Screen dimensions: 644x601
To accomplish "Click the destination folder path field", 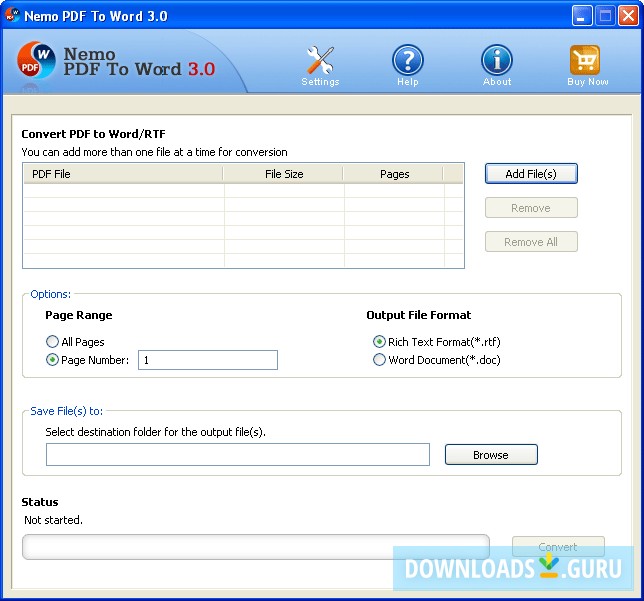I will 238,454.
